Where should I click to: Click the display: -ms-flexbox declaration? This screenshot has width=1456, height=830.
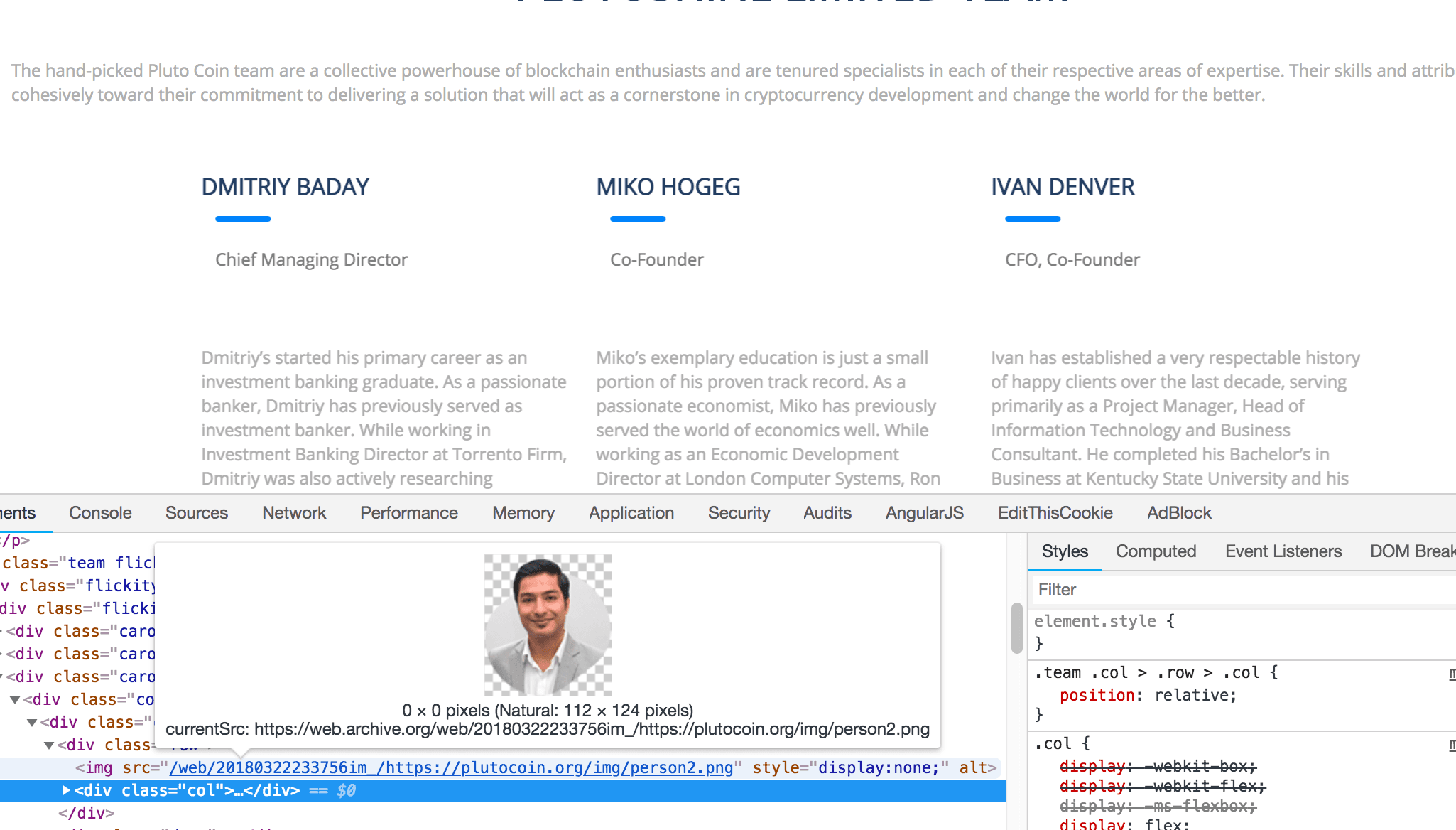1158,806
